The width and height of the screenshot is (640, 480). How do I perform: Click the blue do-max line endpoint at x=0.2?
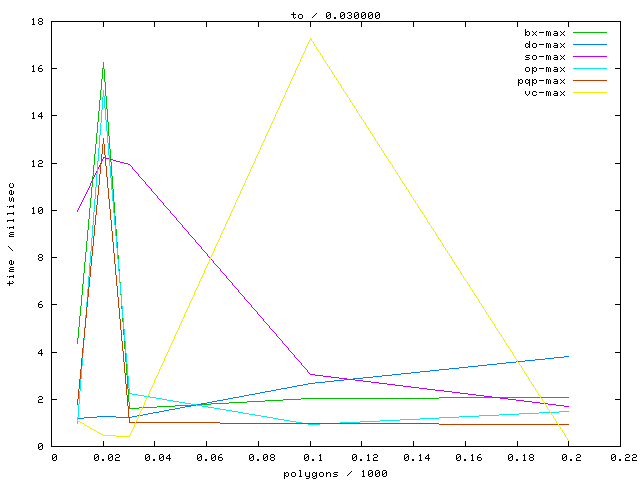tap(568, 356)
